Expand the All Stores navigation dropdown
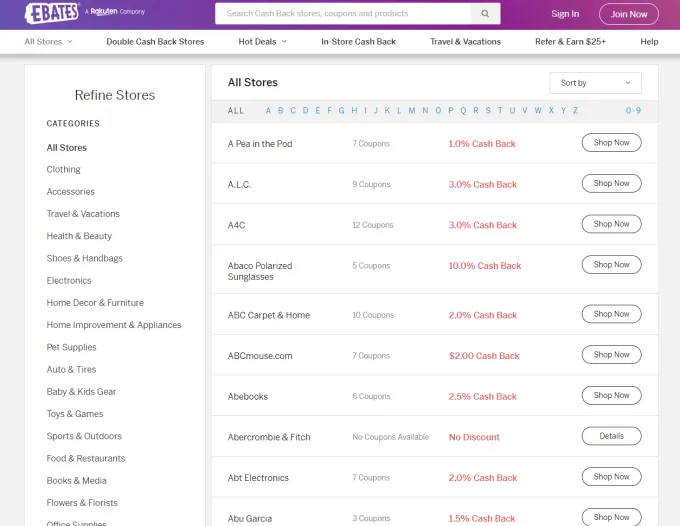The height and width of the screenshot is (526, 680). click(x=49, y=42)
